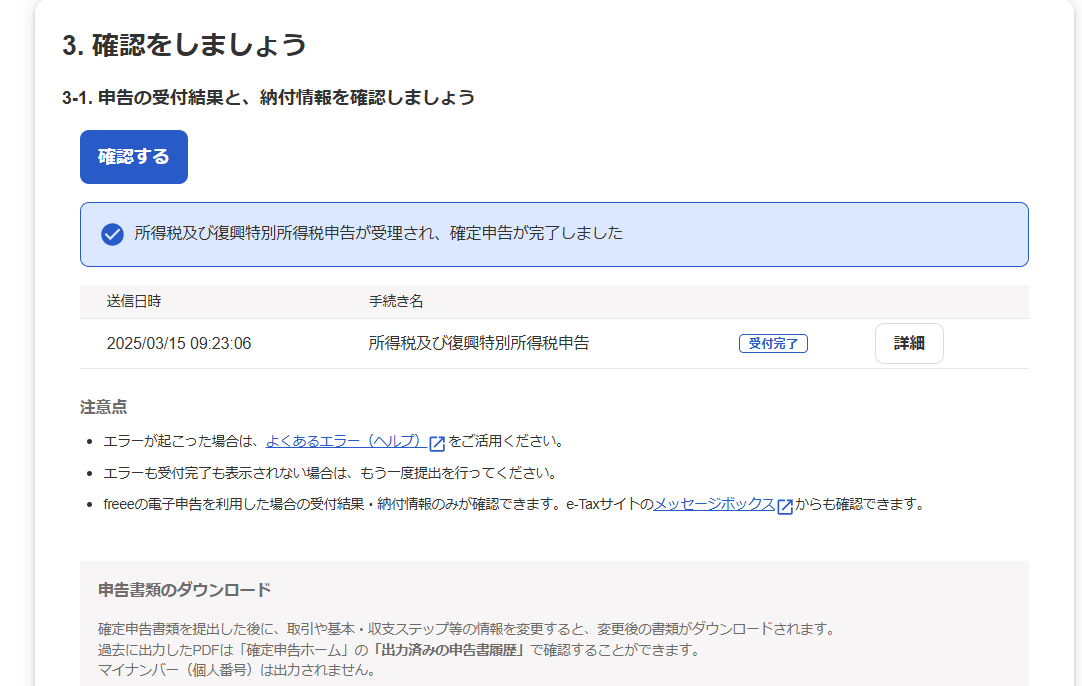The width and height of the screenshot is (1082, 686).
Task: Open the よくあるエラー（ヘルプ） link
Action: tap(345, 441)
